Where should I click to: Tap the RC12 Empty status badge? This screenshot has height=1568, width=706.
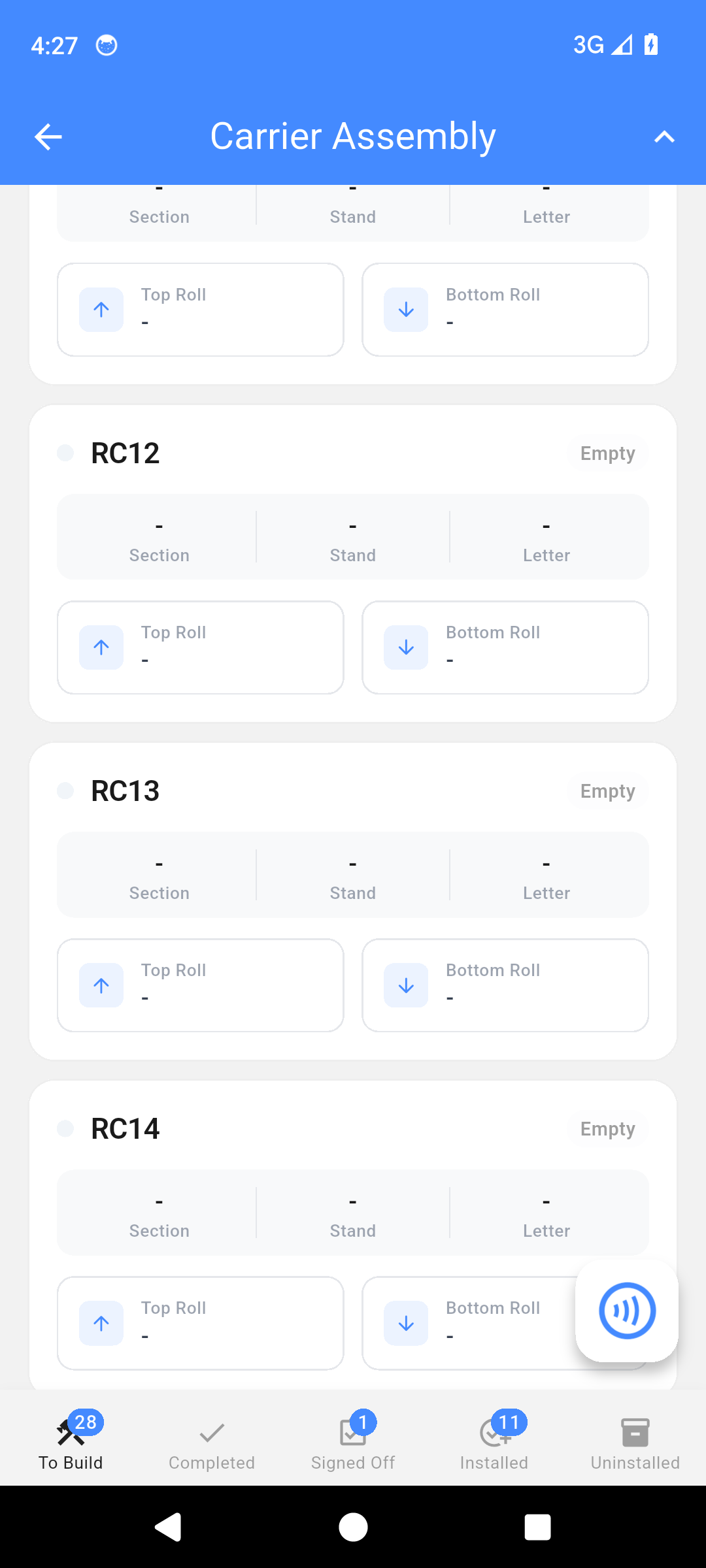click(607, 453)
